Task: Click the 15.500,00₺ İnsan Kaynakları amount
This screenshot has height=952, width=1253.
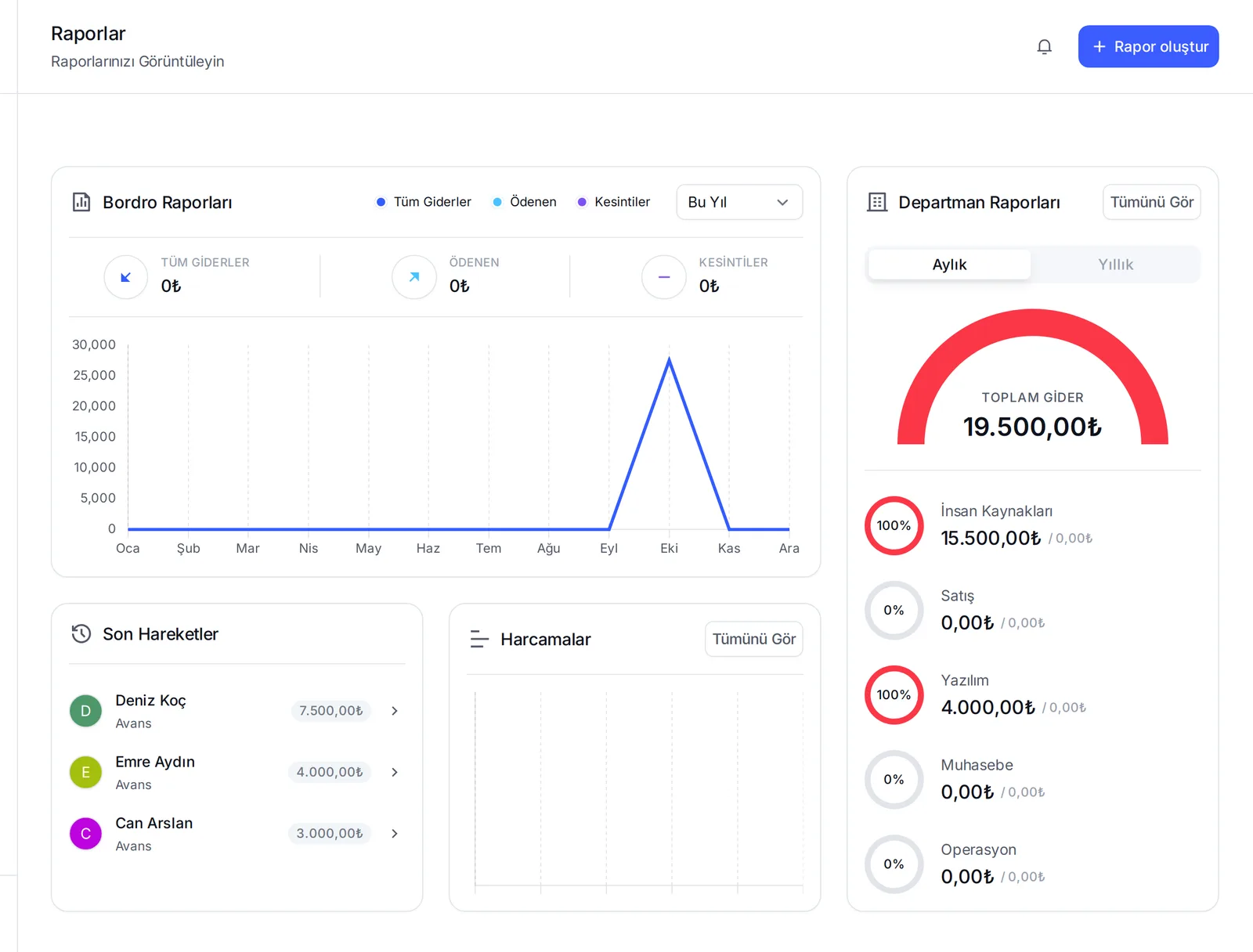Action: point(991,538)
